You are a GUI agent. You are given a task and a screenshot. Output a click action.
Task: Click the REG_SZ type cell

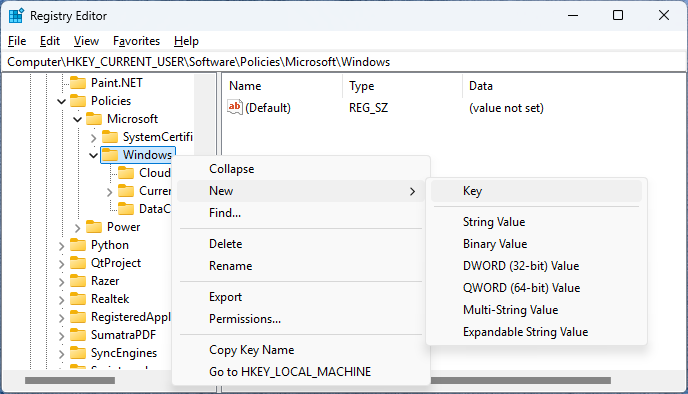tap(368, 107)
